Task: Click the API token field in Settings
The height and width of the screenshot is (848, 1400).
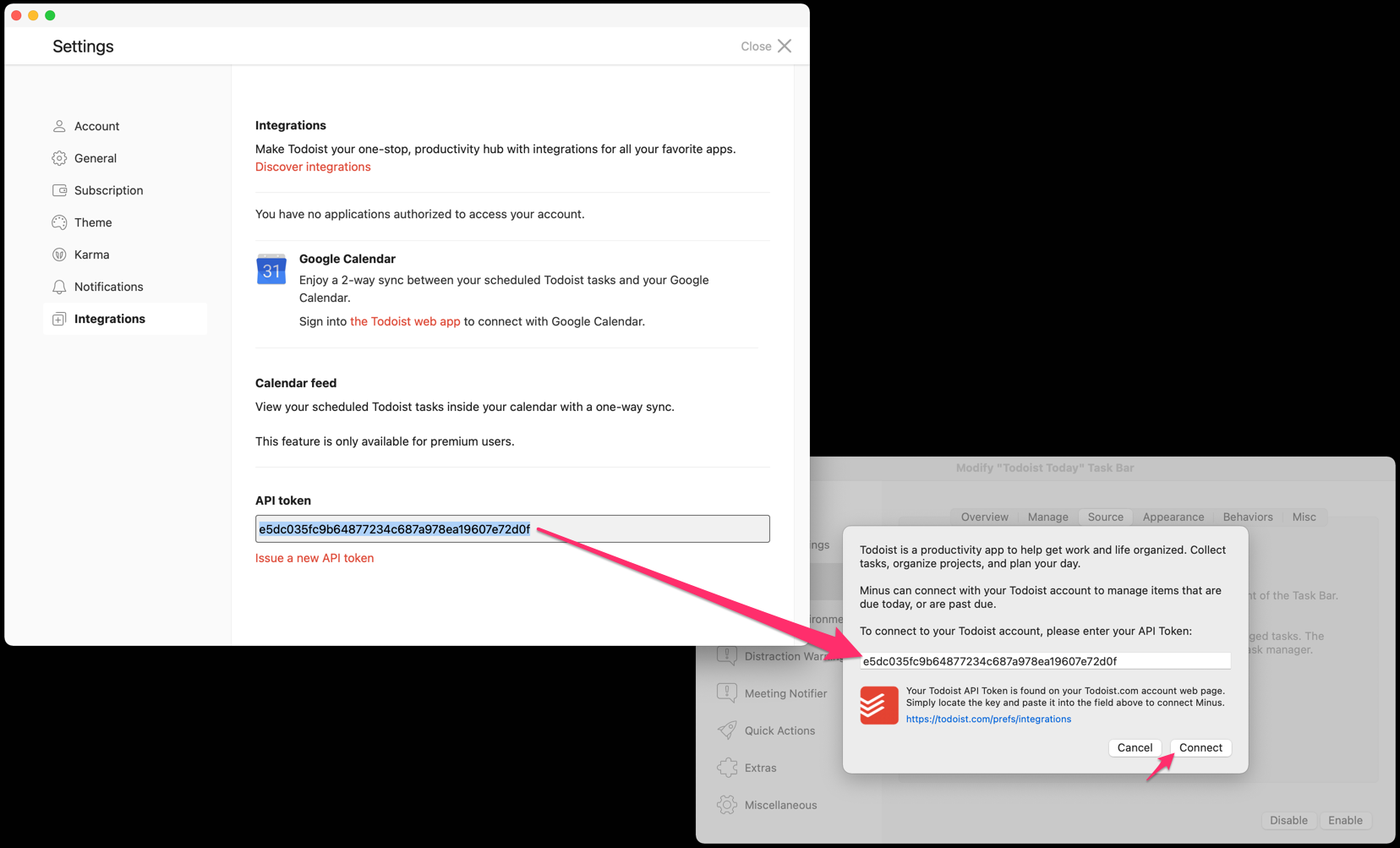Action: pos(512,529)
